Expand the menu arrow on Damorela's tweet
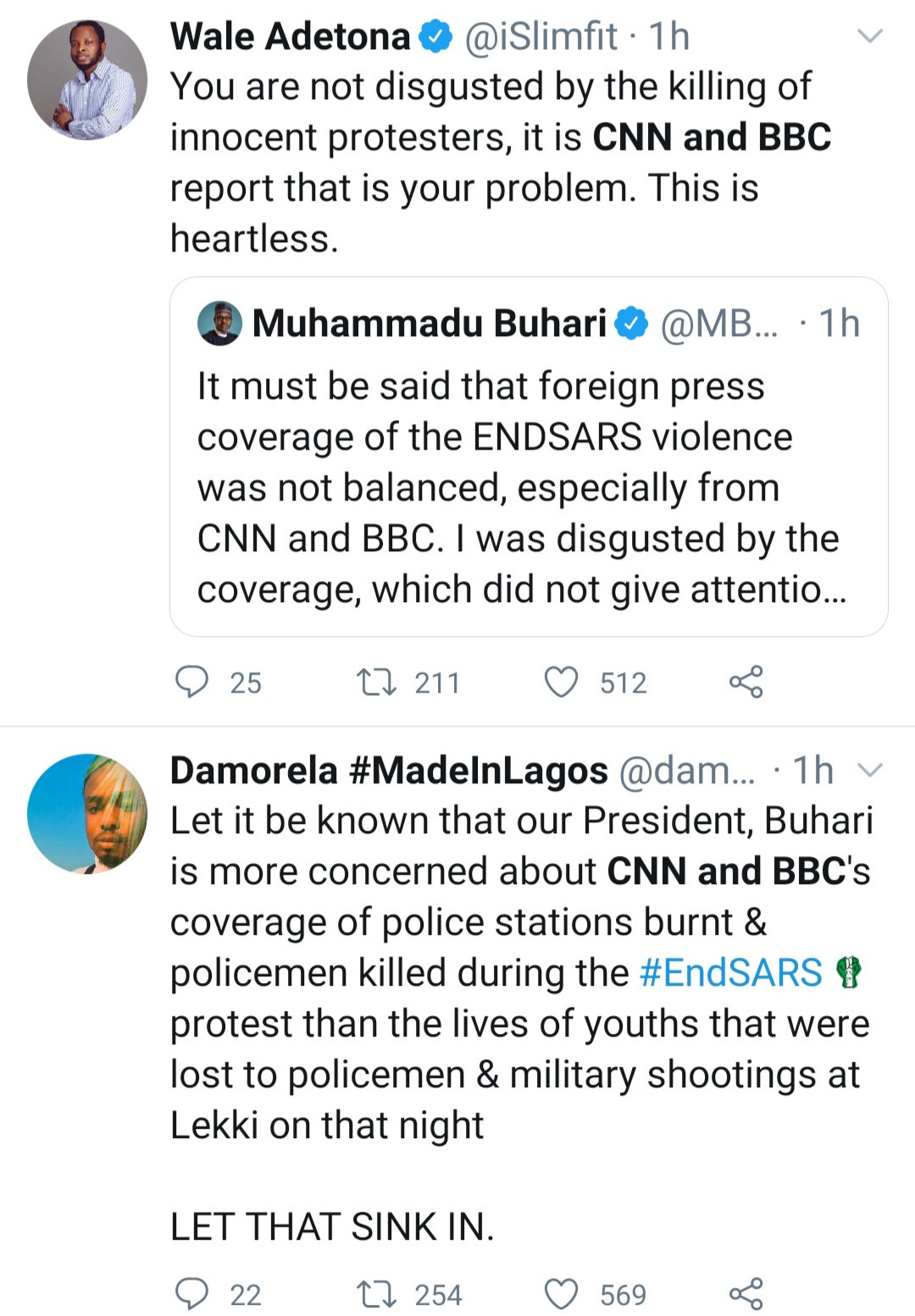 870,770
